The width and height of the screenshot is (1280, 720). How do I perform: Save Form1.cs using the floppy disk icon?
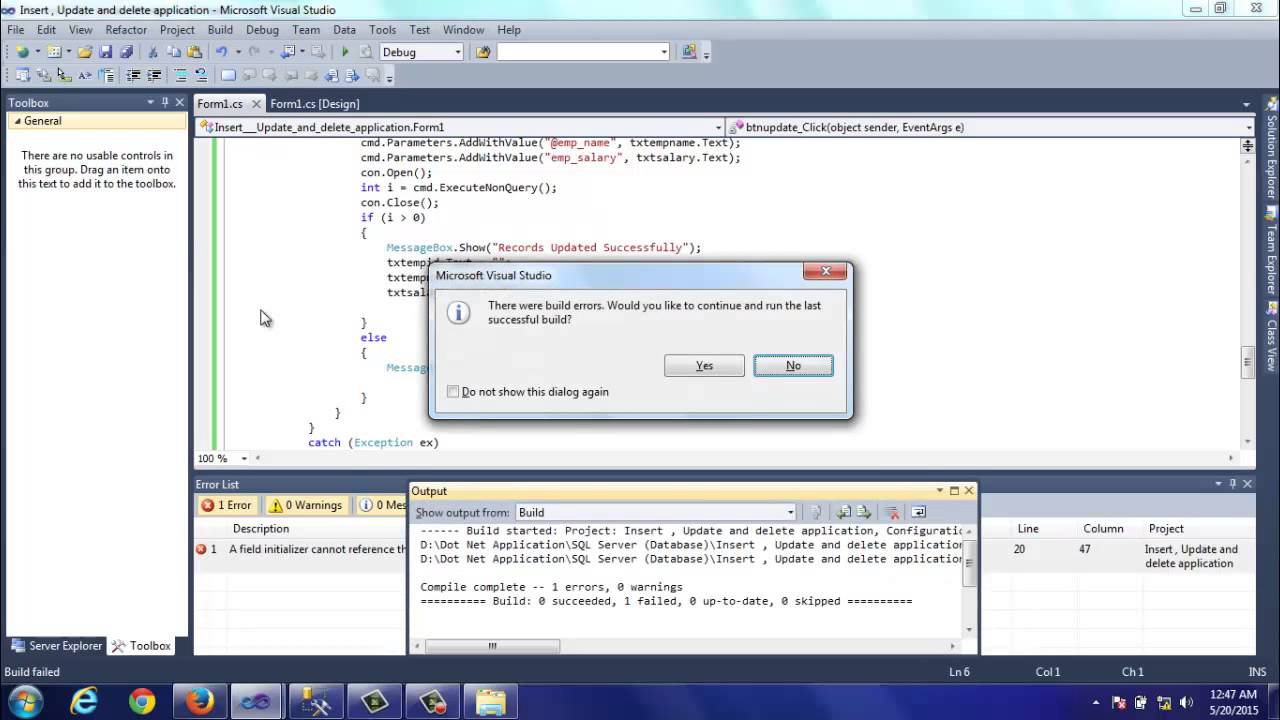click(x=105, y=52)
